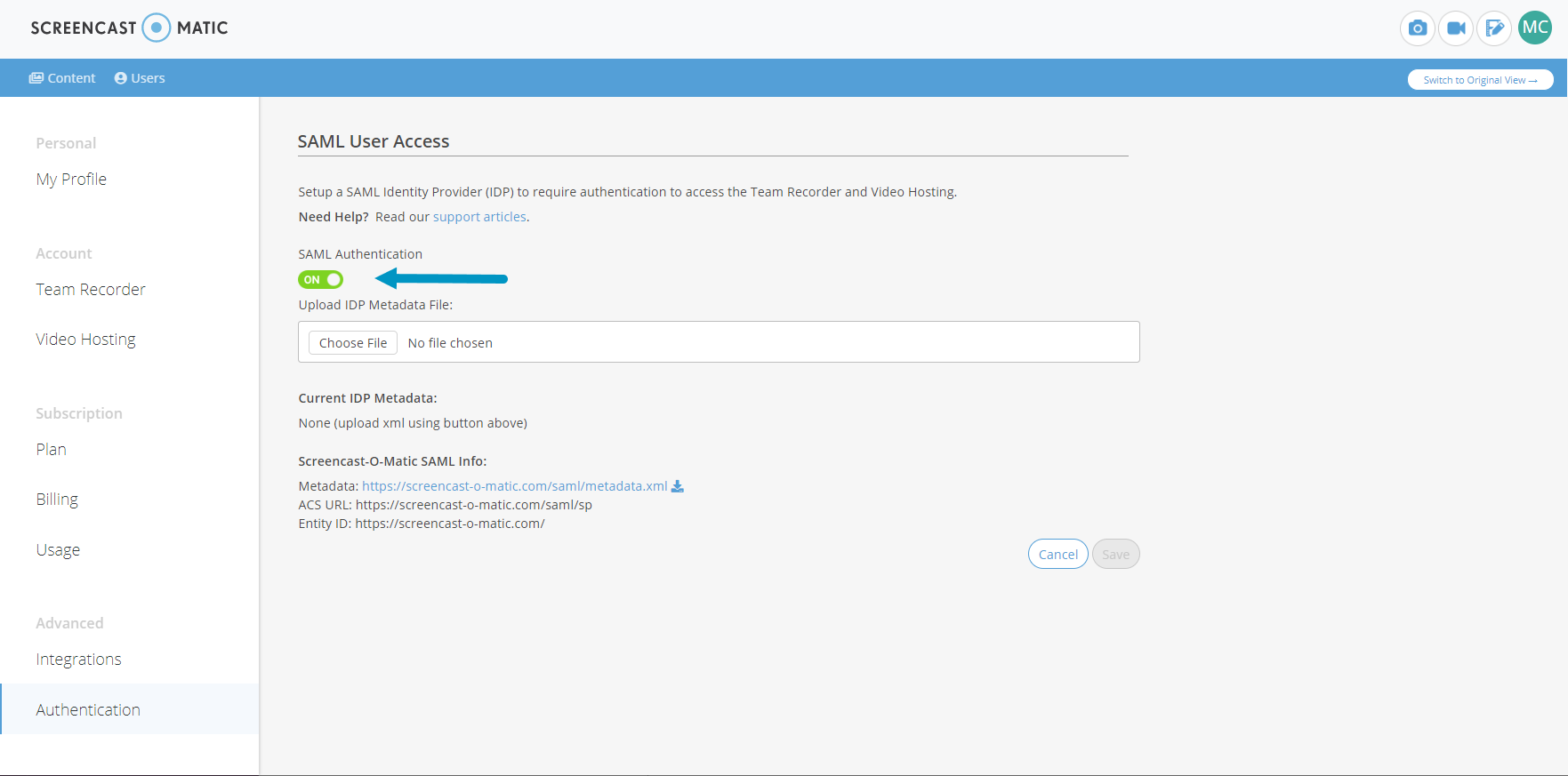Click the Entity ID text
The image size is (1568, 776).
422,524
